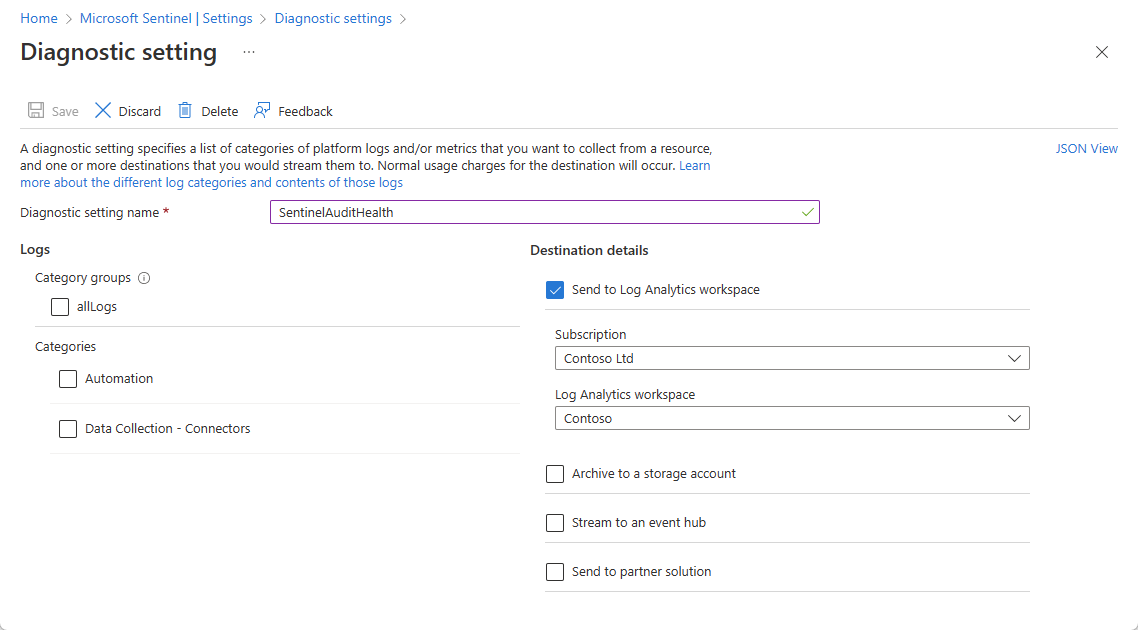This screenshot has width=1138, height=630.
Task: Uncheck Send to Log Analytics workspace
Action: tap(555, 290)
